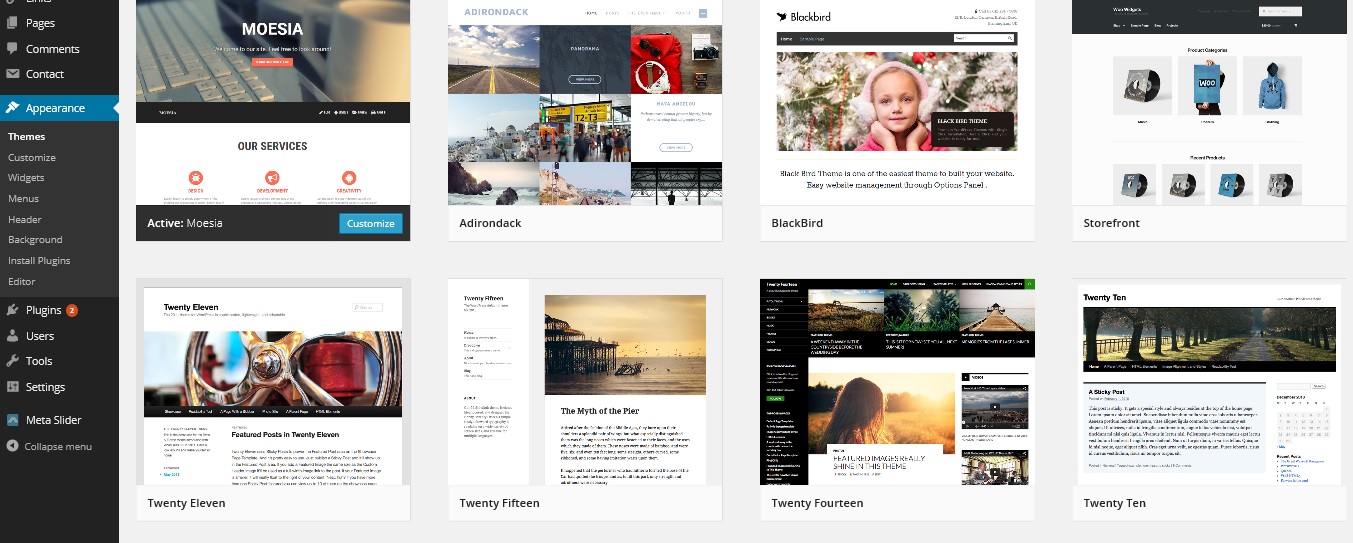
Task: Click the BlackBird theme name
Action: [x=797, y=223]
